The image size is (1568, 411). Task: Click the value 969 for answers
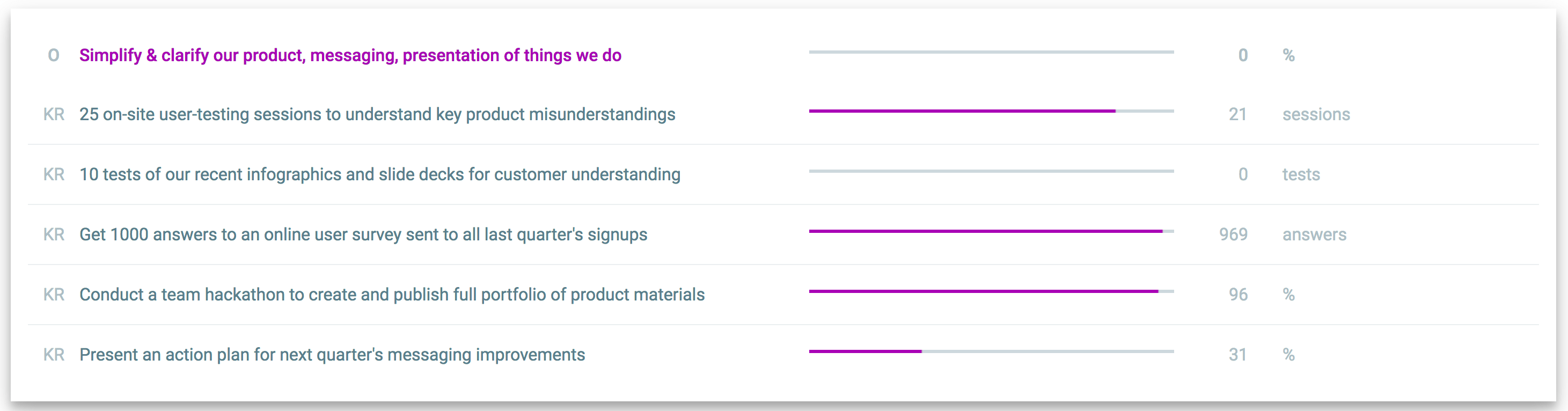(1233, 234)
